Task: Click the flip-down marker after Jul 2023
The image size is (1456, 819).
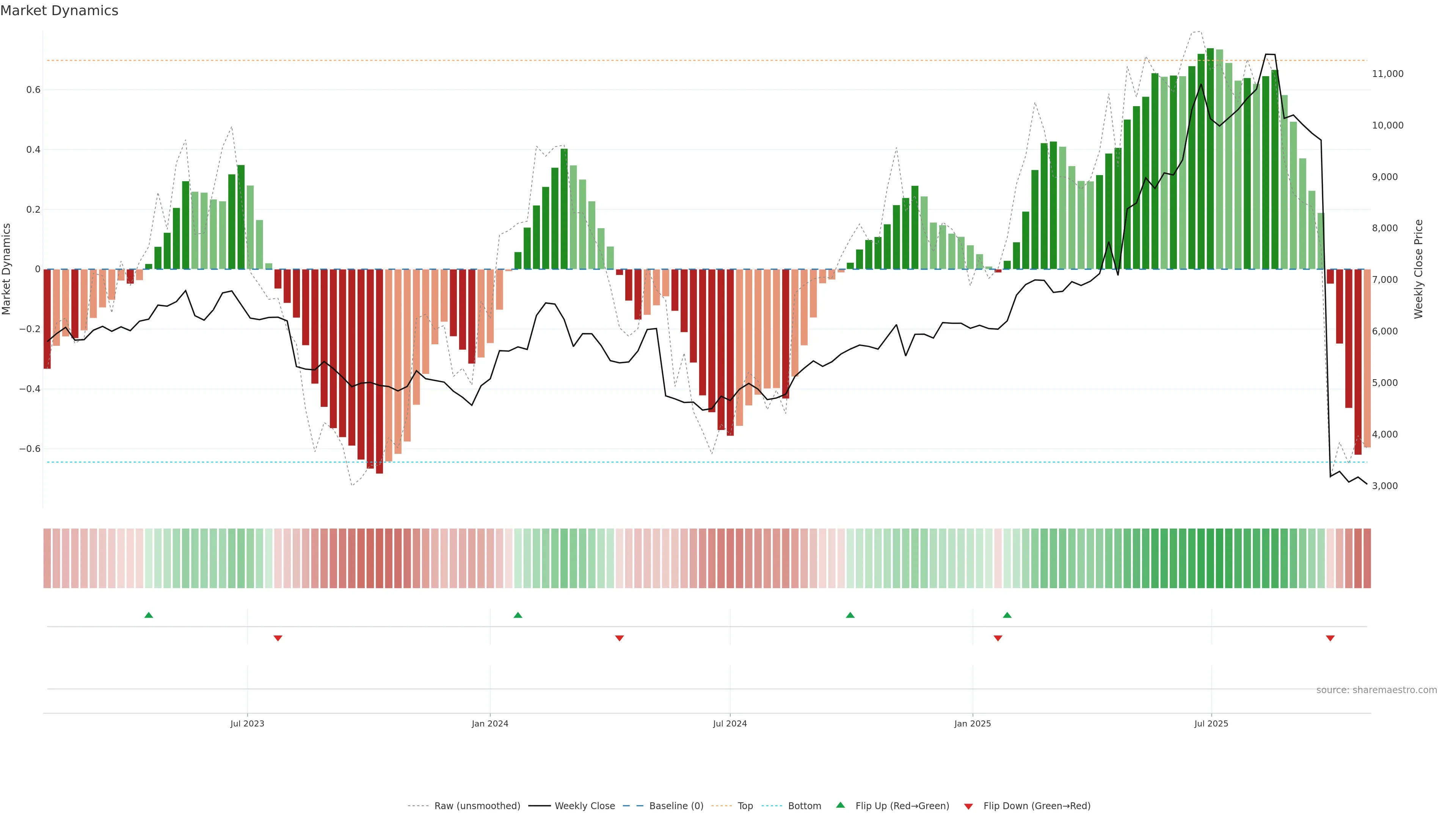Action: point(278,638)
